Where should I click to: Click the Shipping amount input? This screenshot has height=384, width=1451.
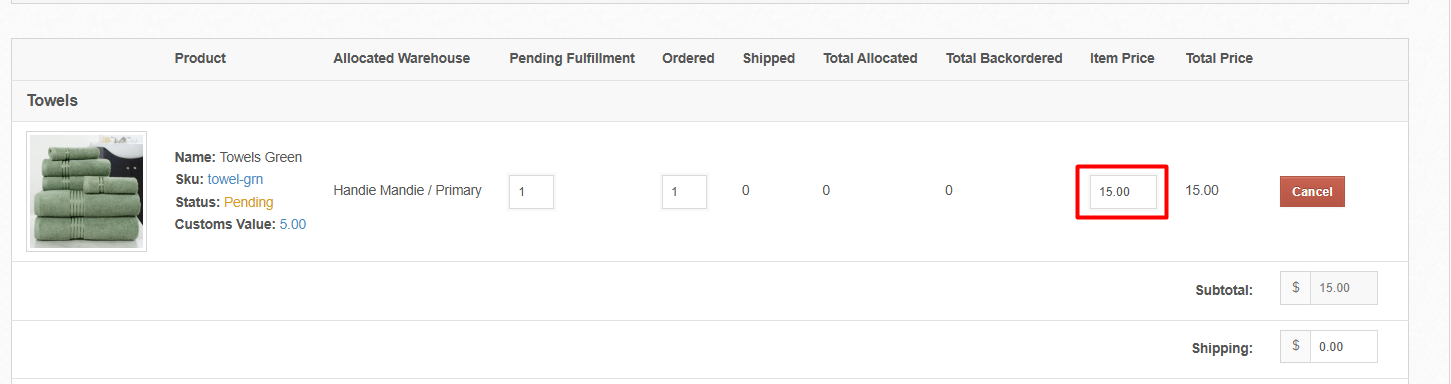coord(1344,347)
